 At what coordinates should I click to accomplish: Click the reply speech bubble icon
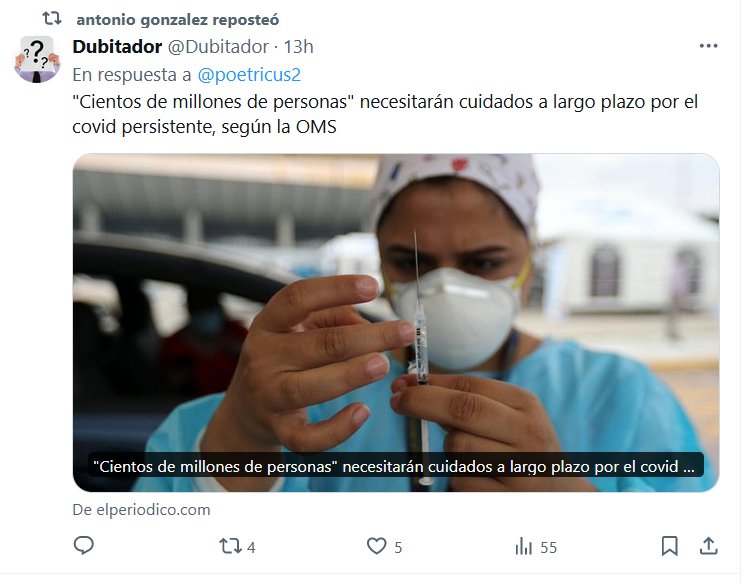pos(84,546)
